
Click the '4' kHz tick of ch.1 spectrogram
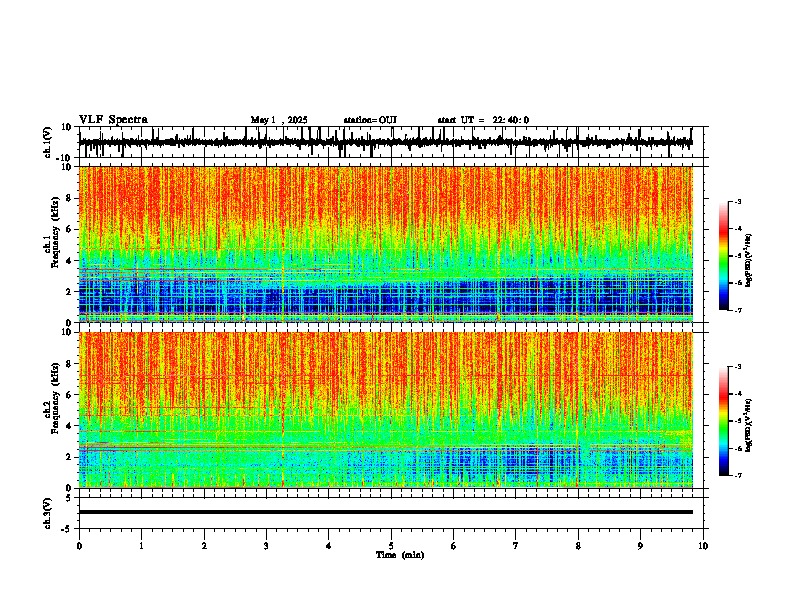click(x=69, y=261)
